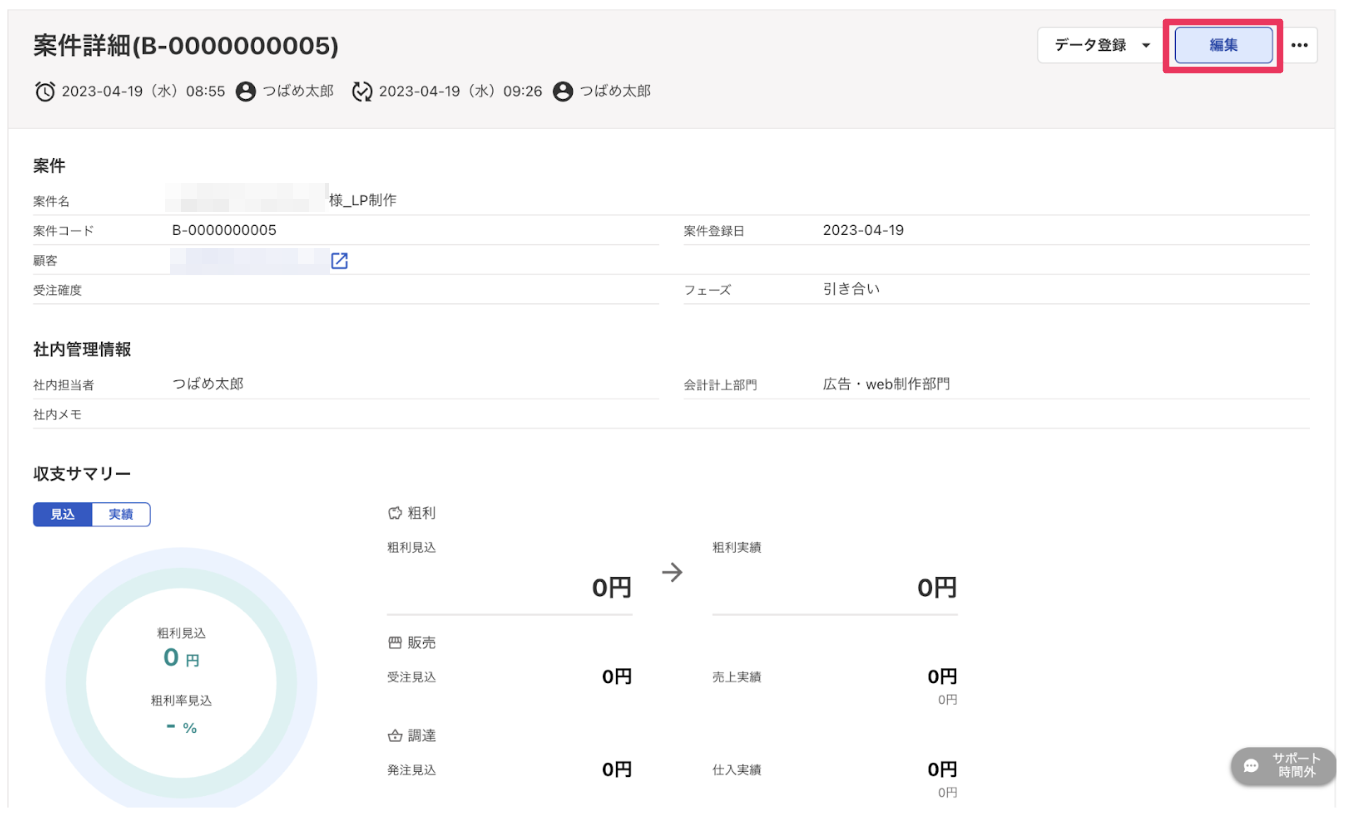Screen dimensions: 1356x818
Task: Click the 売上実績 0円 value
Action: click(x=942, y=677)
